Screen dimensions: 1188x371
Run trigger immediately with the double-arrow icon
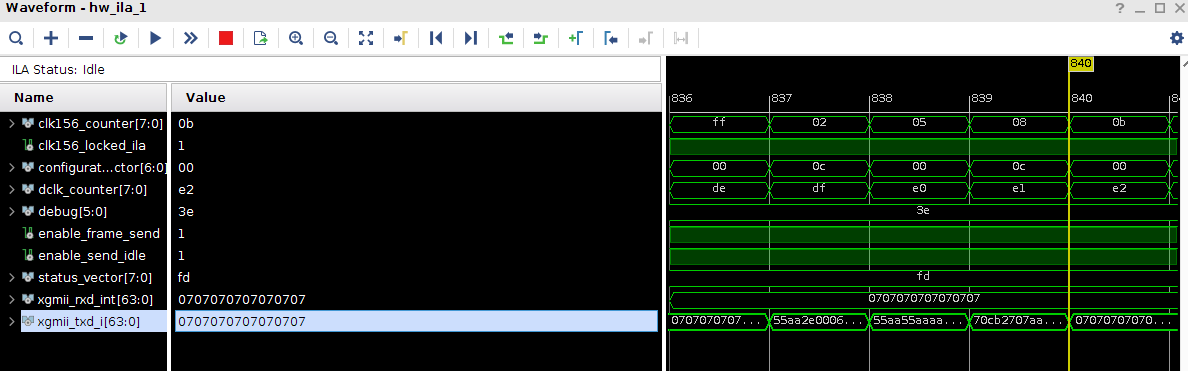(x=191, y=38)
